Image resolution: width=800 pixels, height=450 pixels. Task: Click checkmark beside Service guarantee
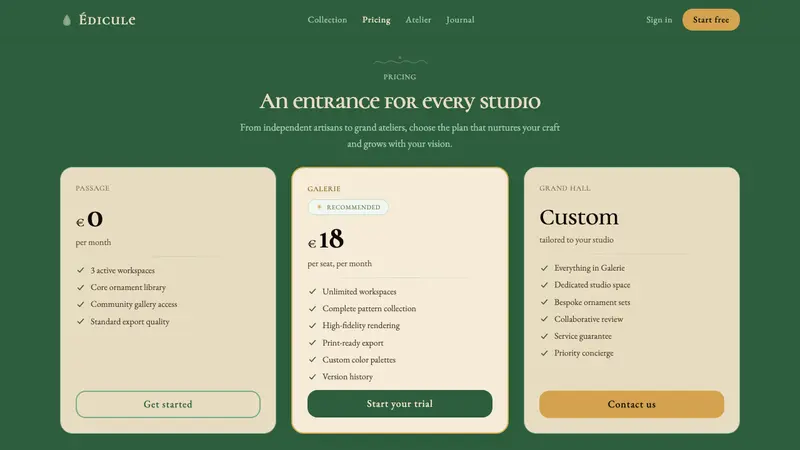pos(544,336)
